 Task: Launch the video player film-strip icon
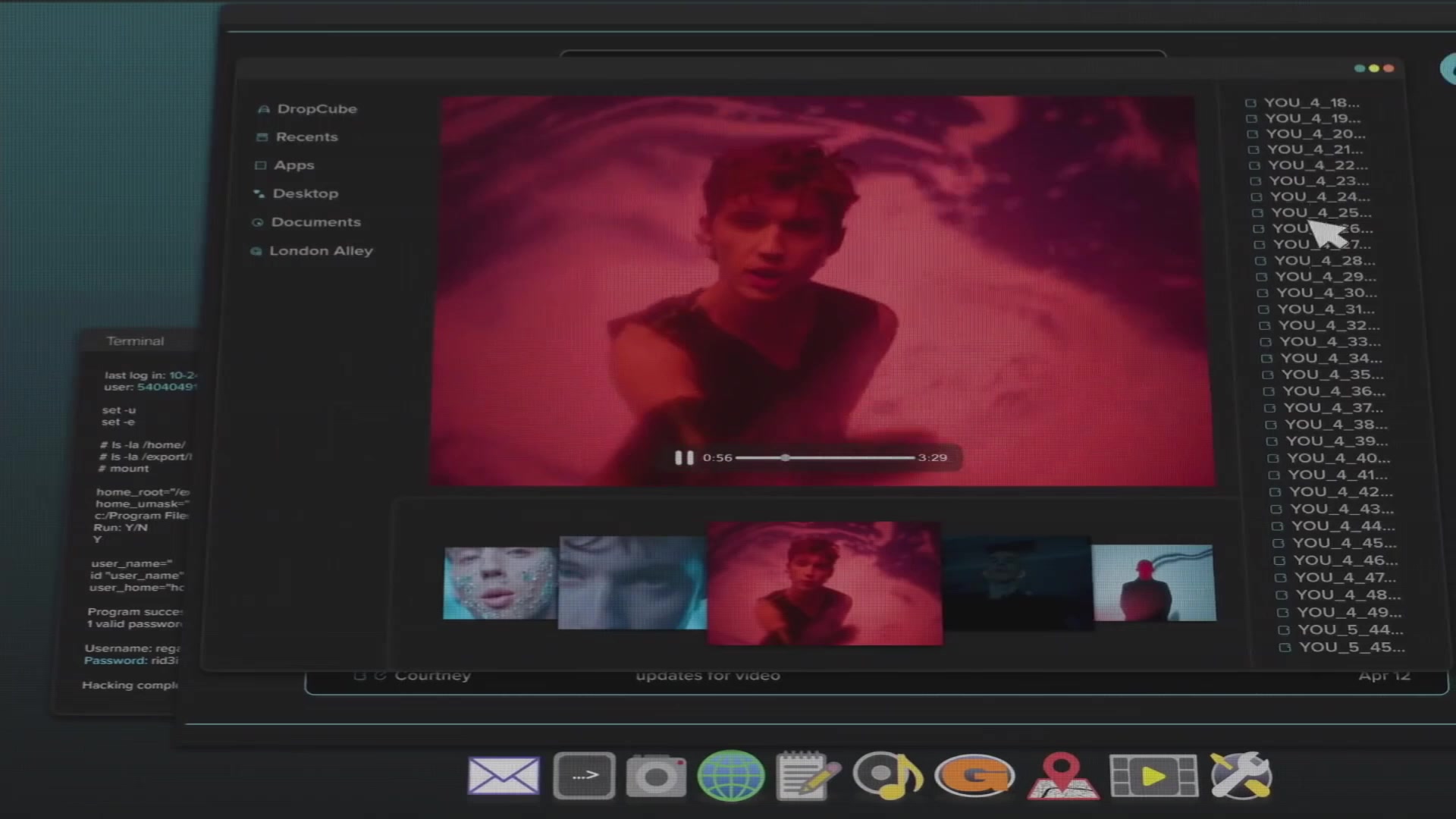pos(1153,776)
